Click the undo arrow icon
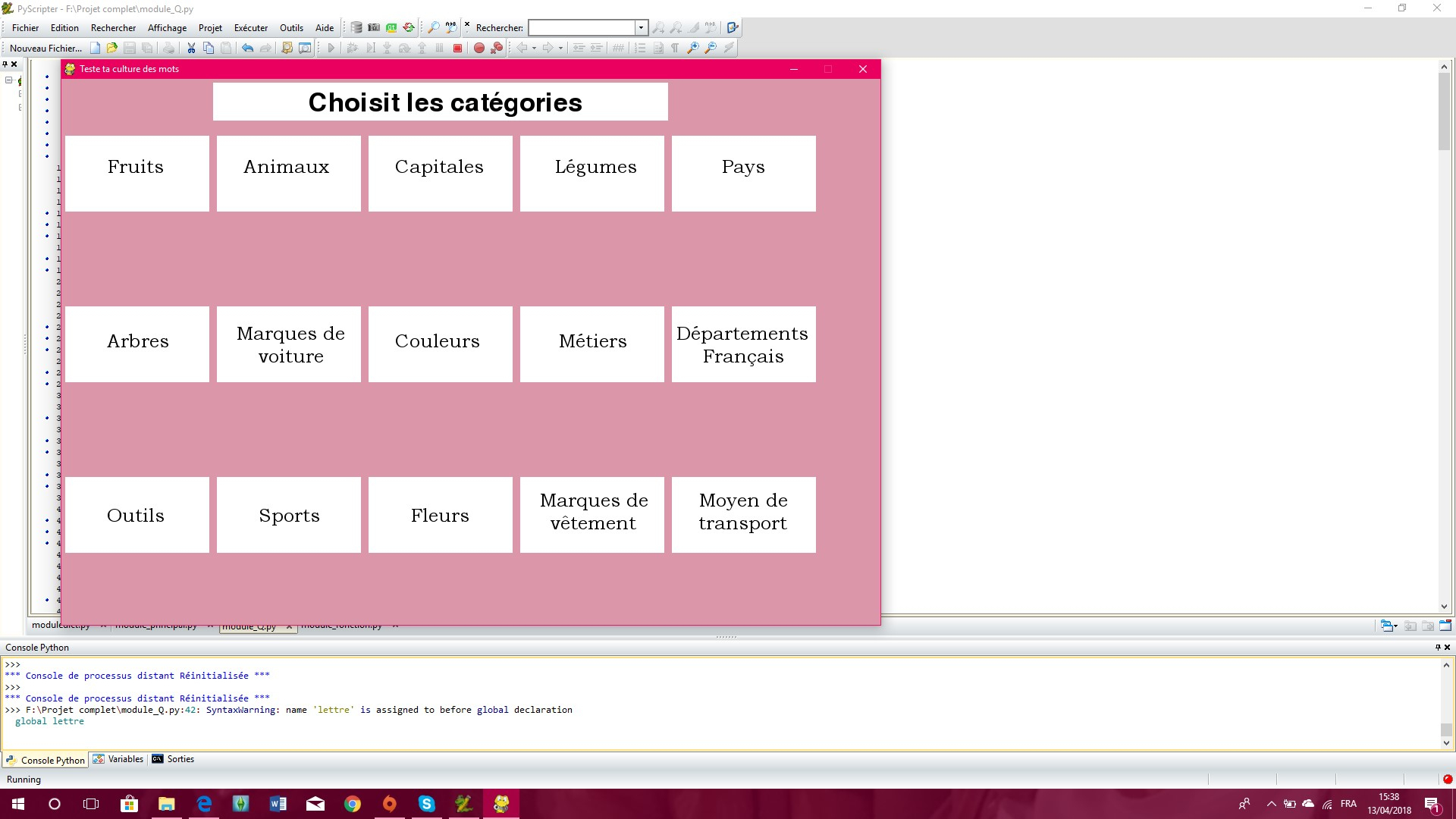 (247, 48)
